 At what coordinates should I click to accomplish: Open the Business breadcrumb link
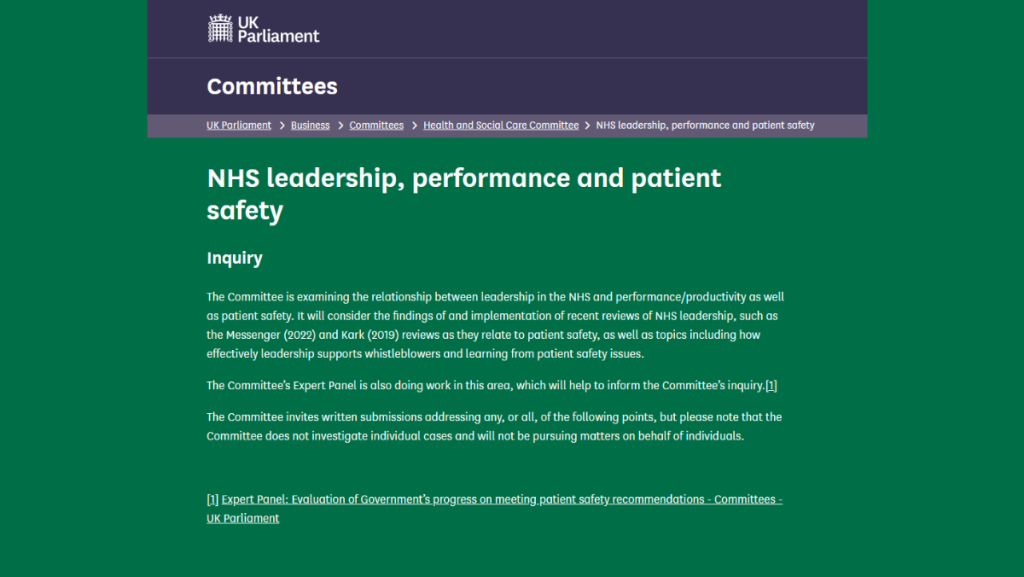310,126
